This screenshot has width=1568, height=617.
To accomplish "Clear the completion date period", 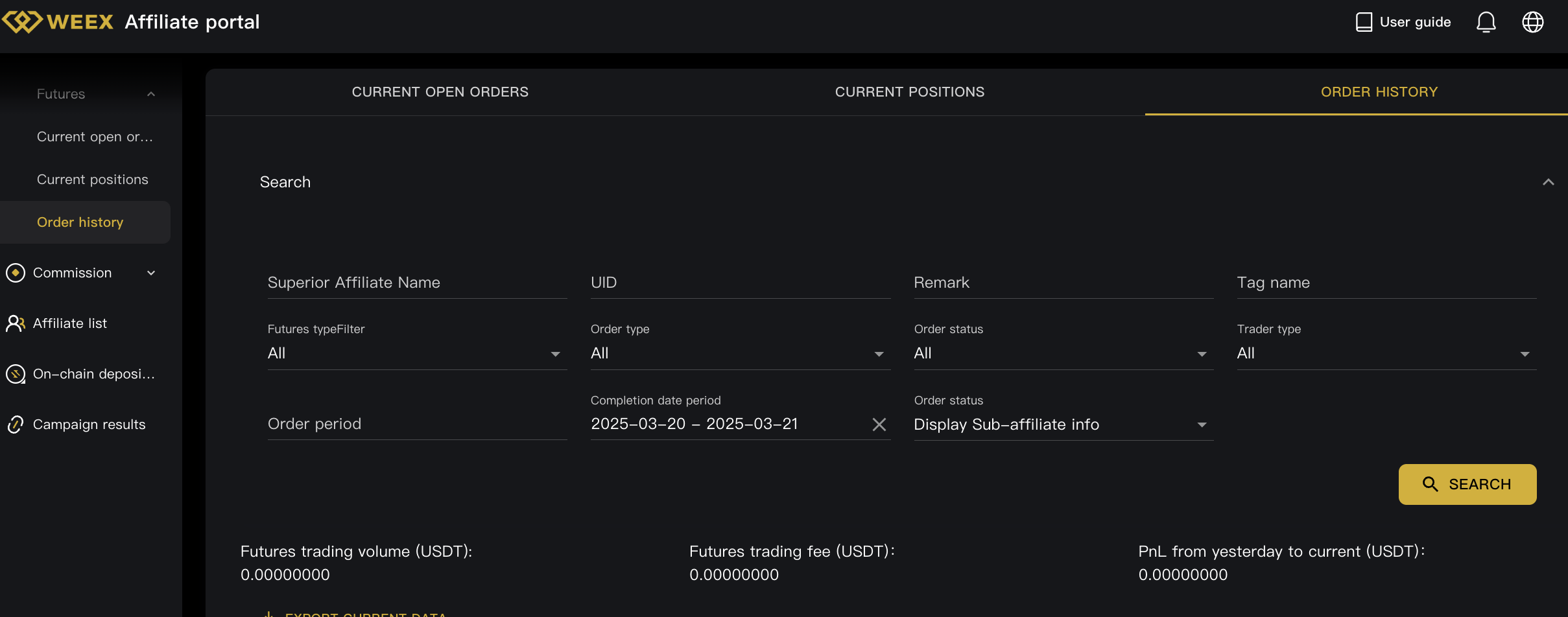I will (879, 425).
